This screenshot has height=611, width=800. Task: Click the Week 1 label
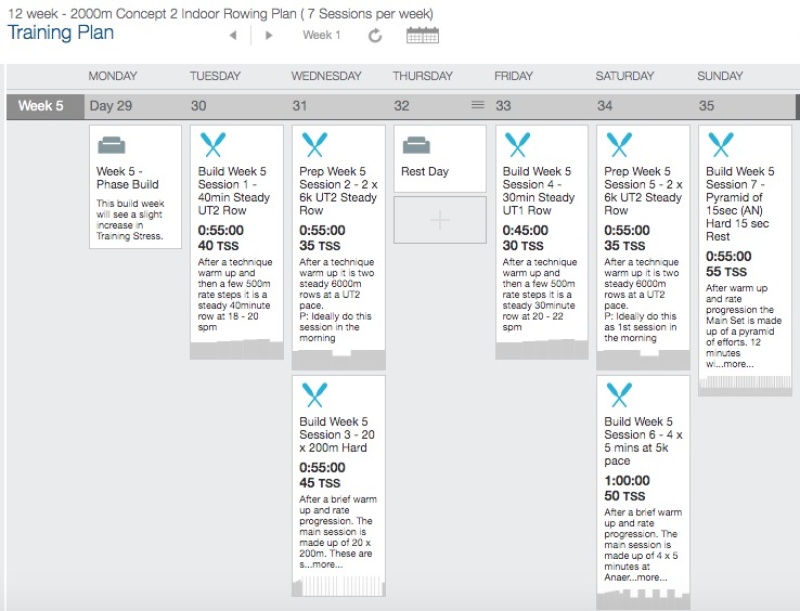322,35
